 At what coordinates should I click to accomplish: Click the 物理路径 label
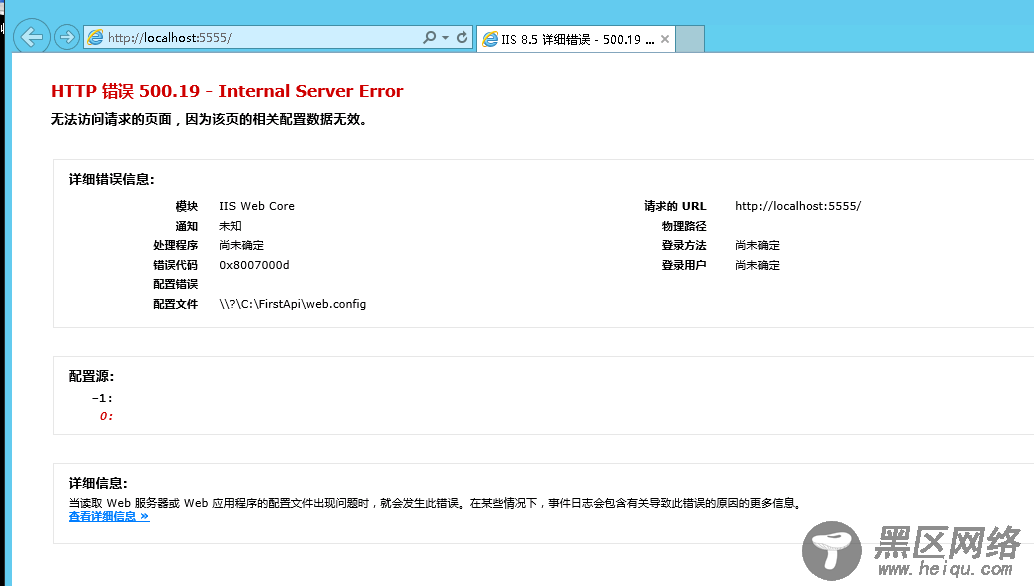click(684, 226)
